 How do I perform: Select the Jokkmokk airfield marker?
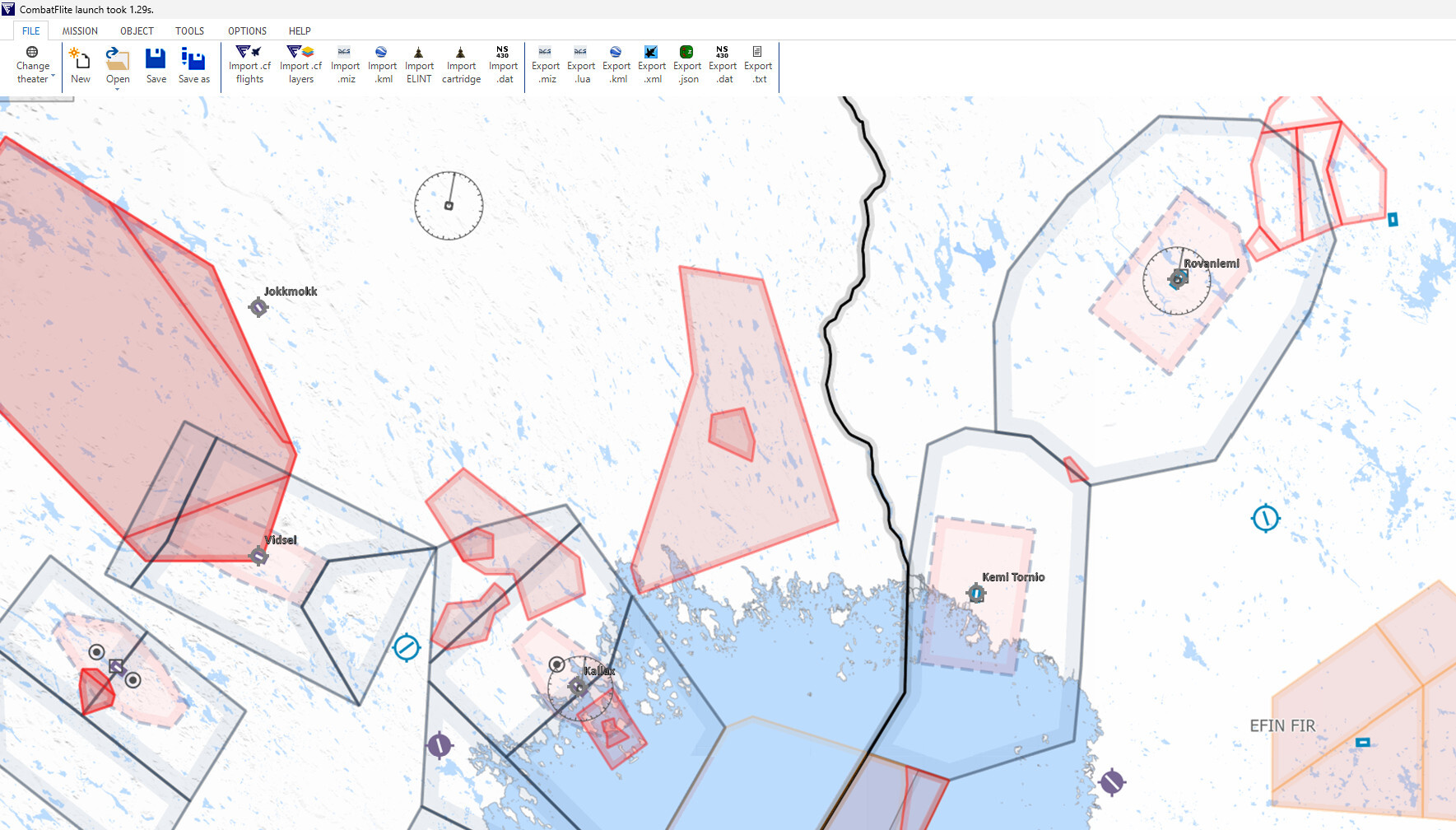tap(258, 307)
